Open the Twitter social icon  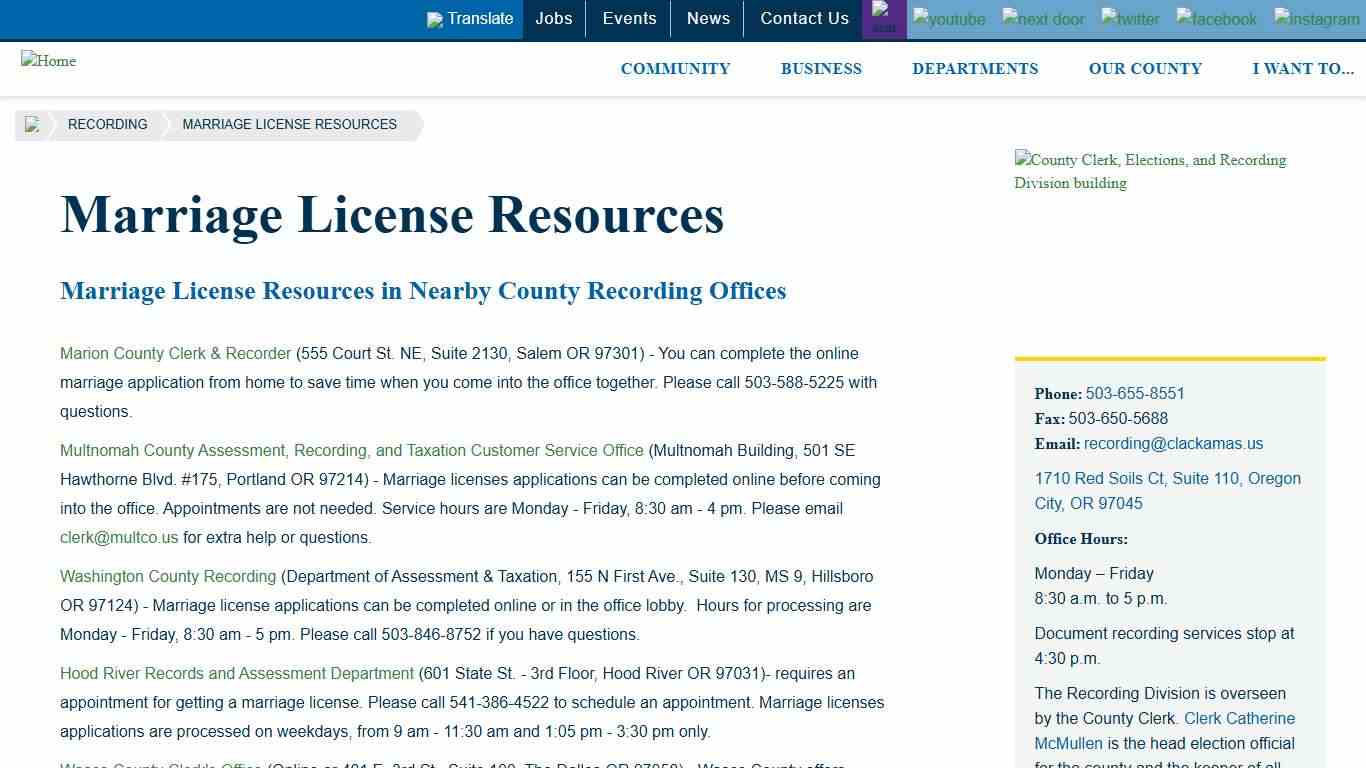click(1130, 19)
